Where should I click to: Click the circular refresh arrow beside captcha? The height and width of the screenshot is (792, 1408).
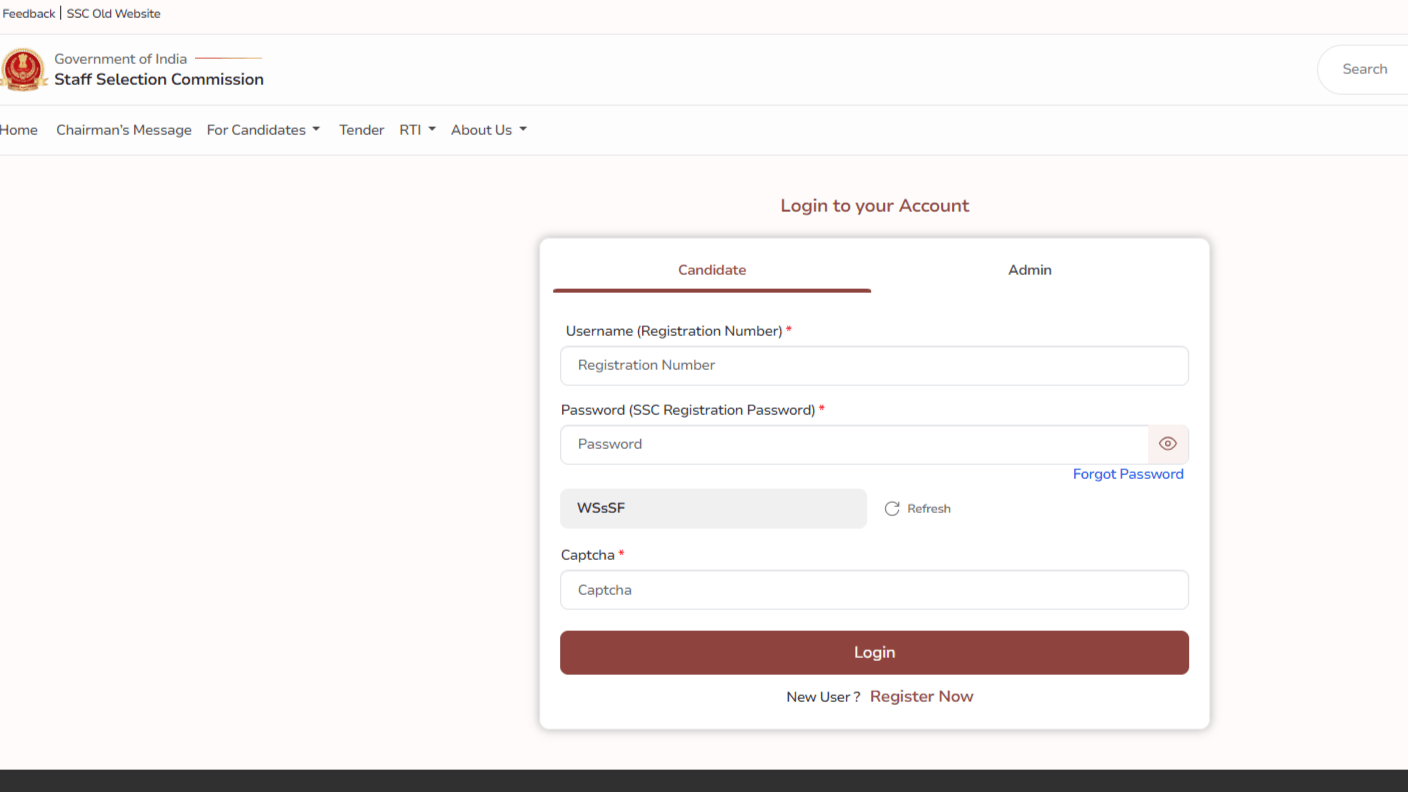click(x=892, y=508)
